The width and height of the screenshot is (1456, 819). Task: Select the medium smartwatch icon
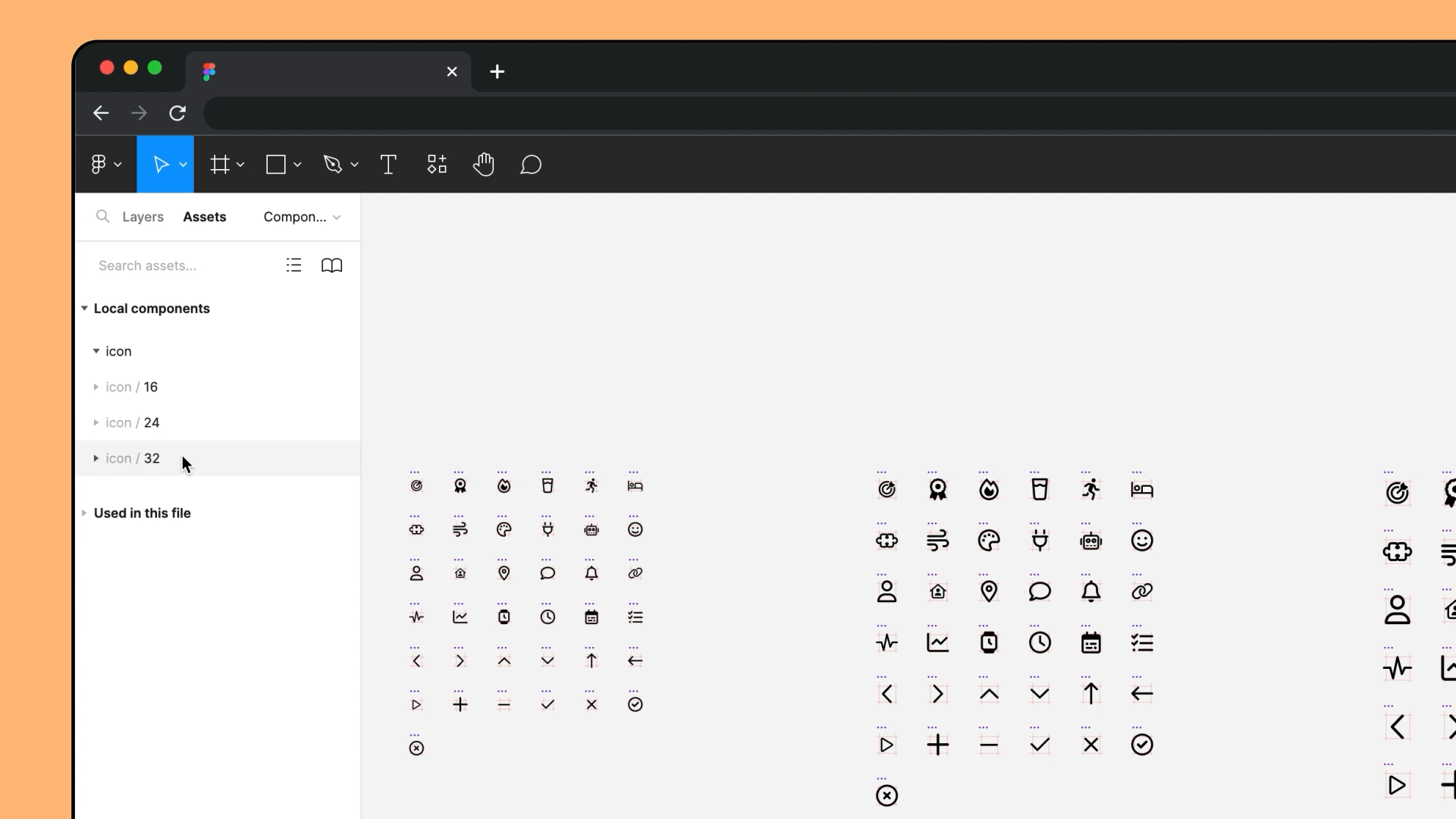(989, 643)
